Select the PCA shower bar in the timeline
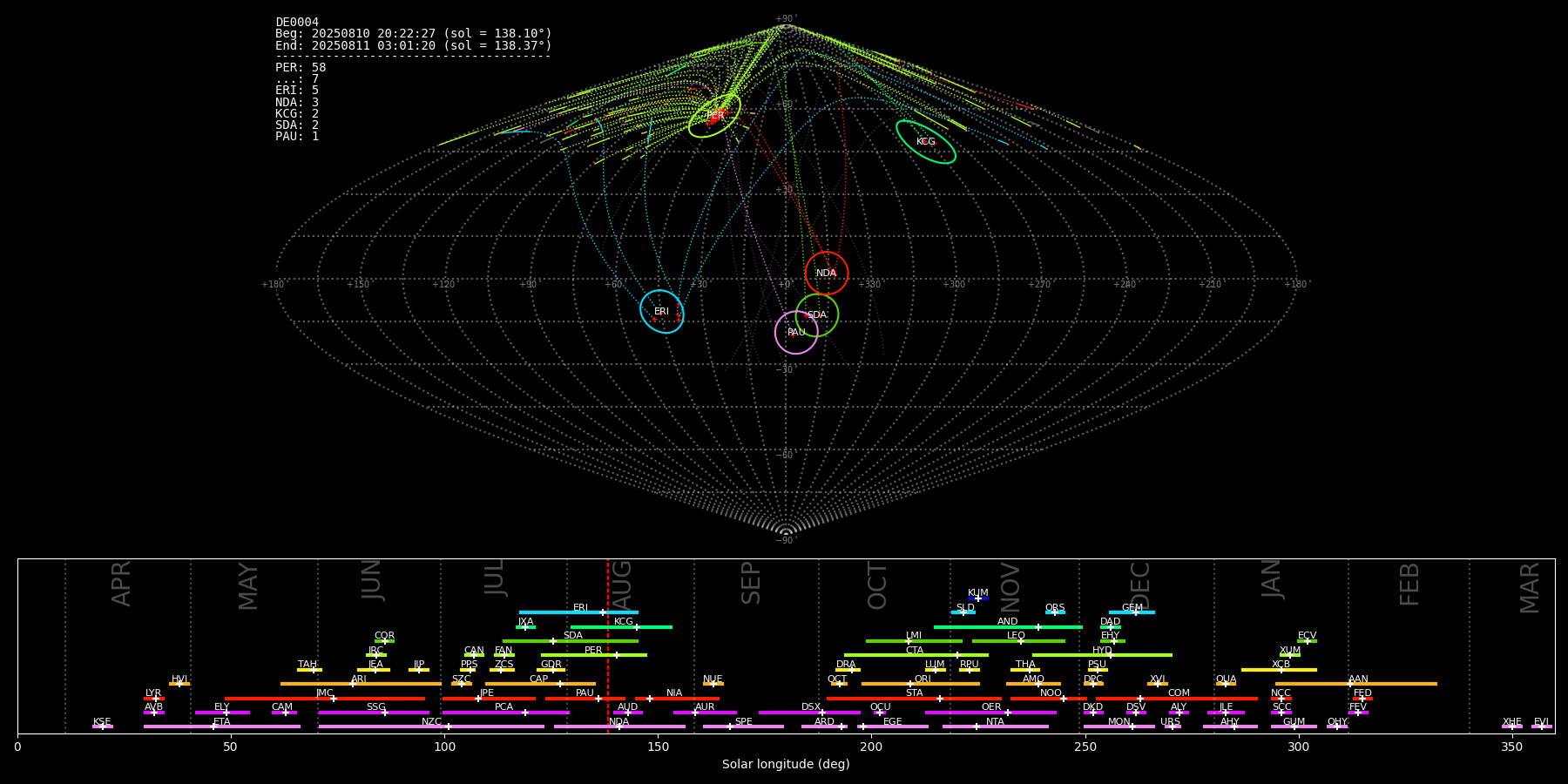1568x784 pixels. tap(505, 713)
